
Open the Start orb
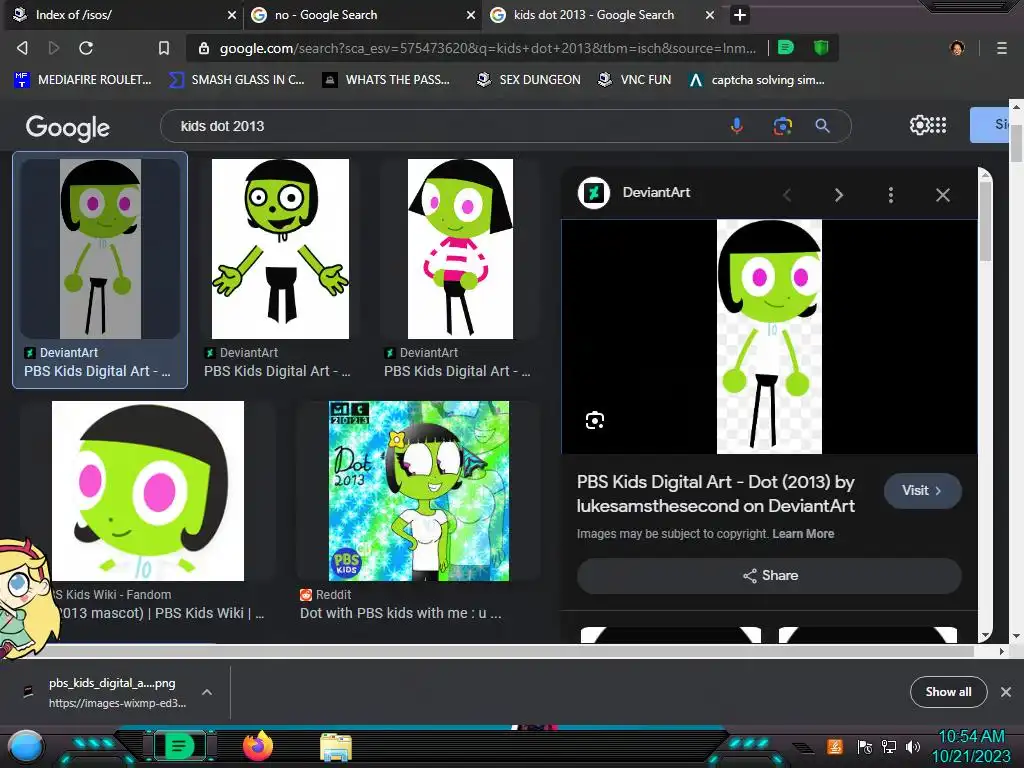pyautogui.click(x=26, y=746)
